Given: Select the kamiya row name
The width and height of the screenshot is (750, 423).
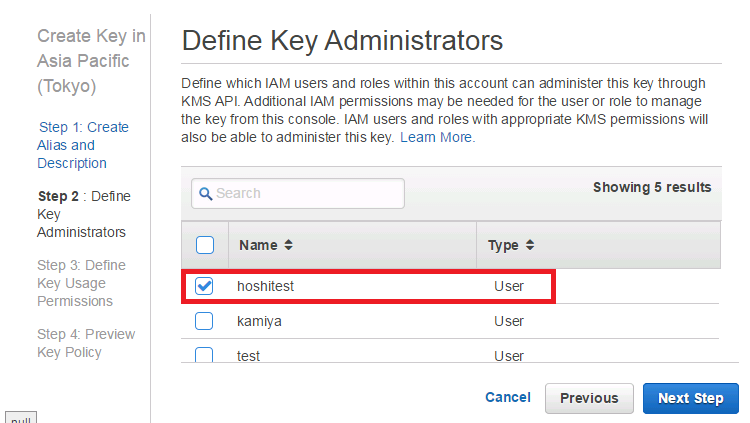Looking at the screenshot, I should pos(259,321).
